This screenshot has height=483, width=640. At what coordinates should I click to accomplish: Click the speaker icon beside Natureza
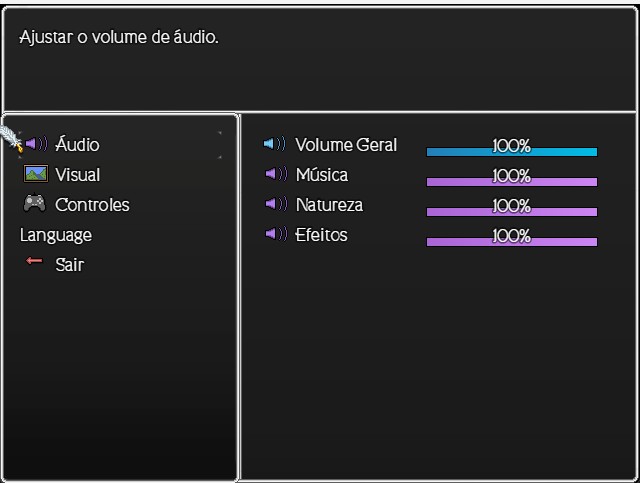pyautogui.click(x=276, y=203)
